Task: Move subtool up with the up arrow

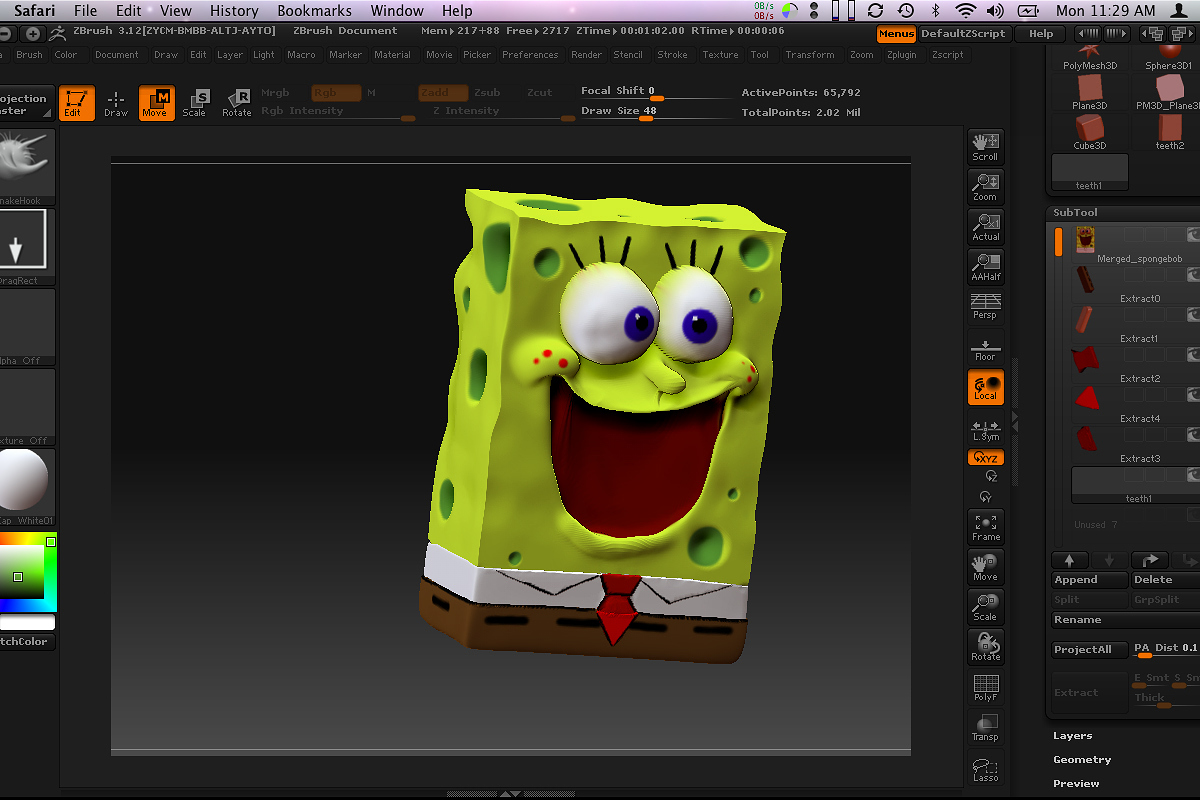Action: pos(1069,560)
